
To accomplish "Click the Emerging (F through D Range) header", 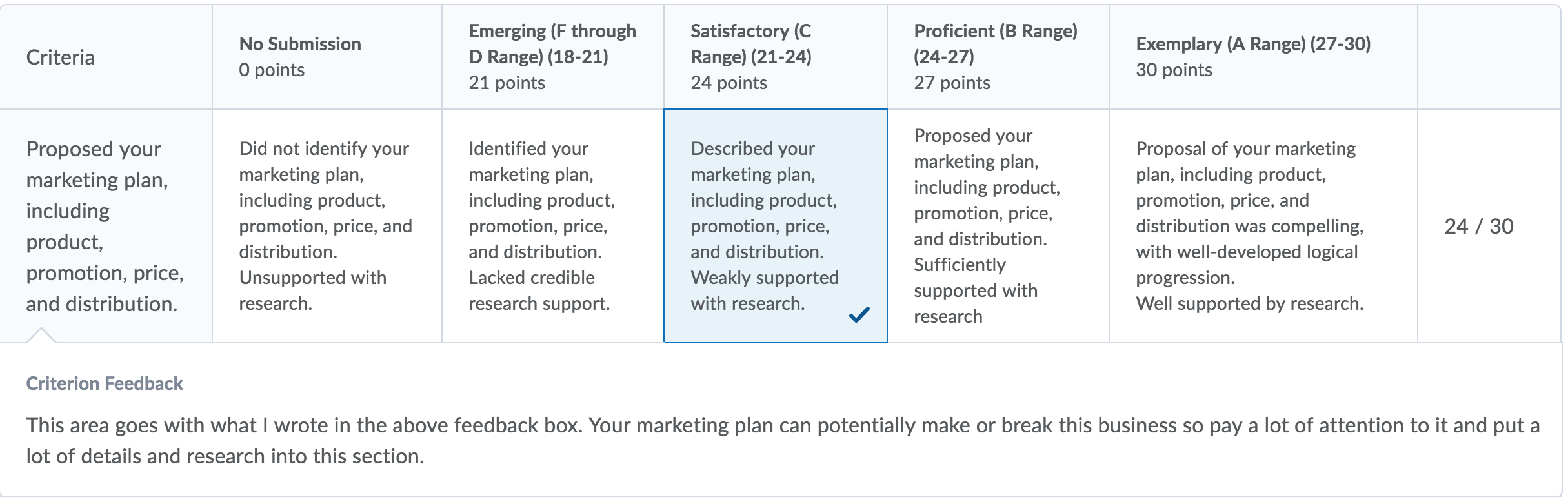I will (x=553, y=57).
